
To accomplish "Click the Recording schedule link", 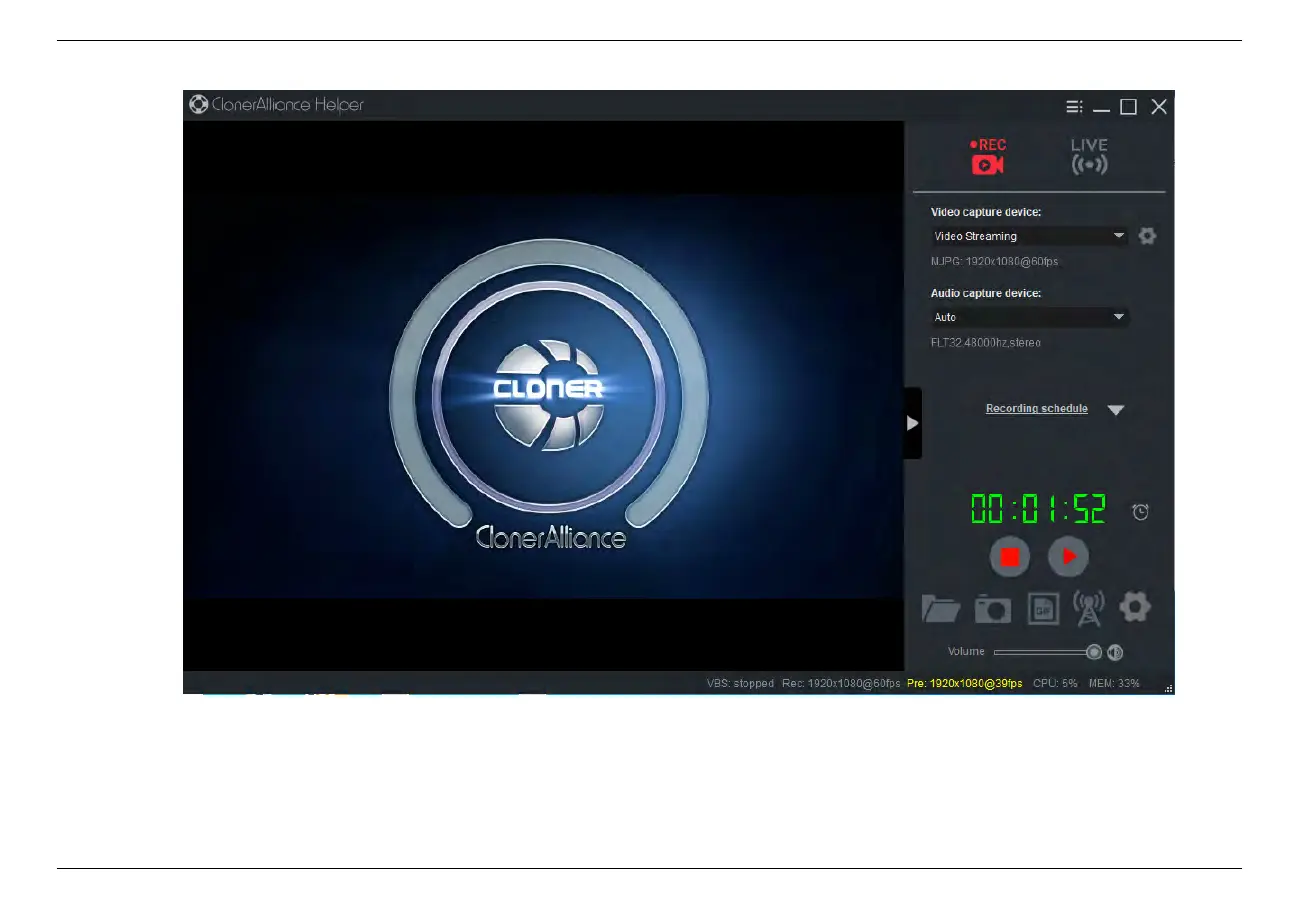I will (x=1036, y=409).
